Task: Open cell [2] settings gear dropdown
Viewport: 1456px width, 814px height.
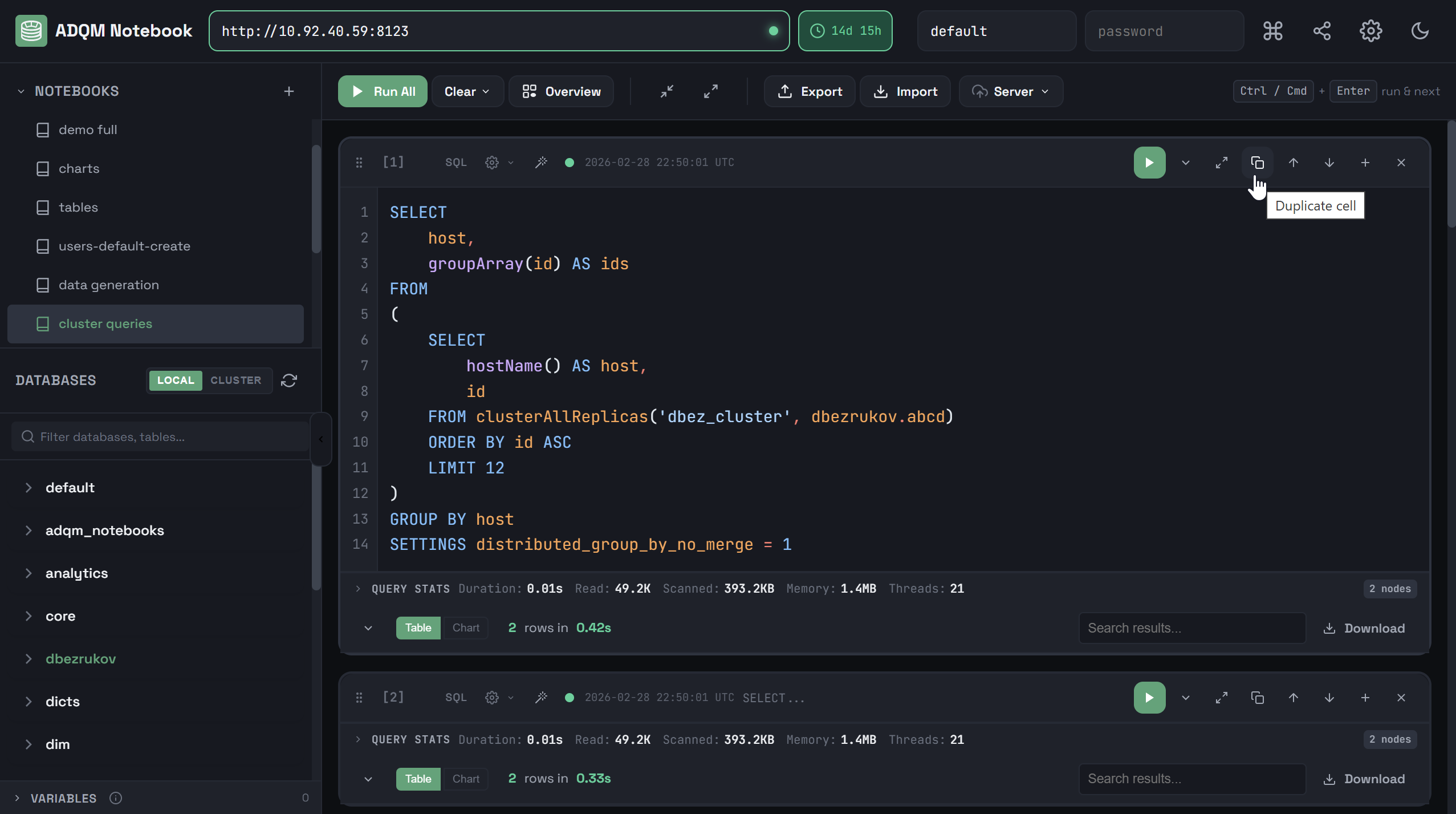Action: coord(499,698)
